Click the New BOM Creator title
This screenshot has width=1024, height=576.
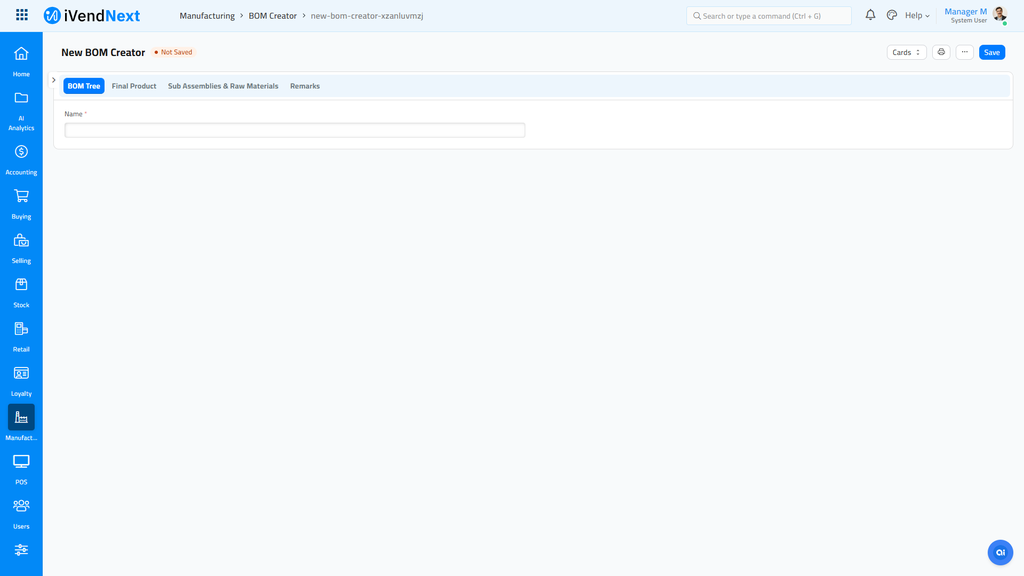pos(103,52)
